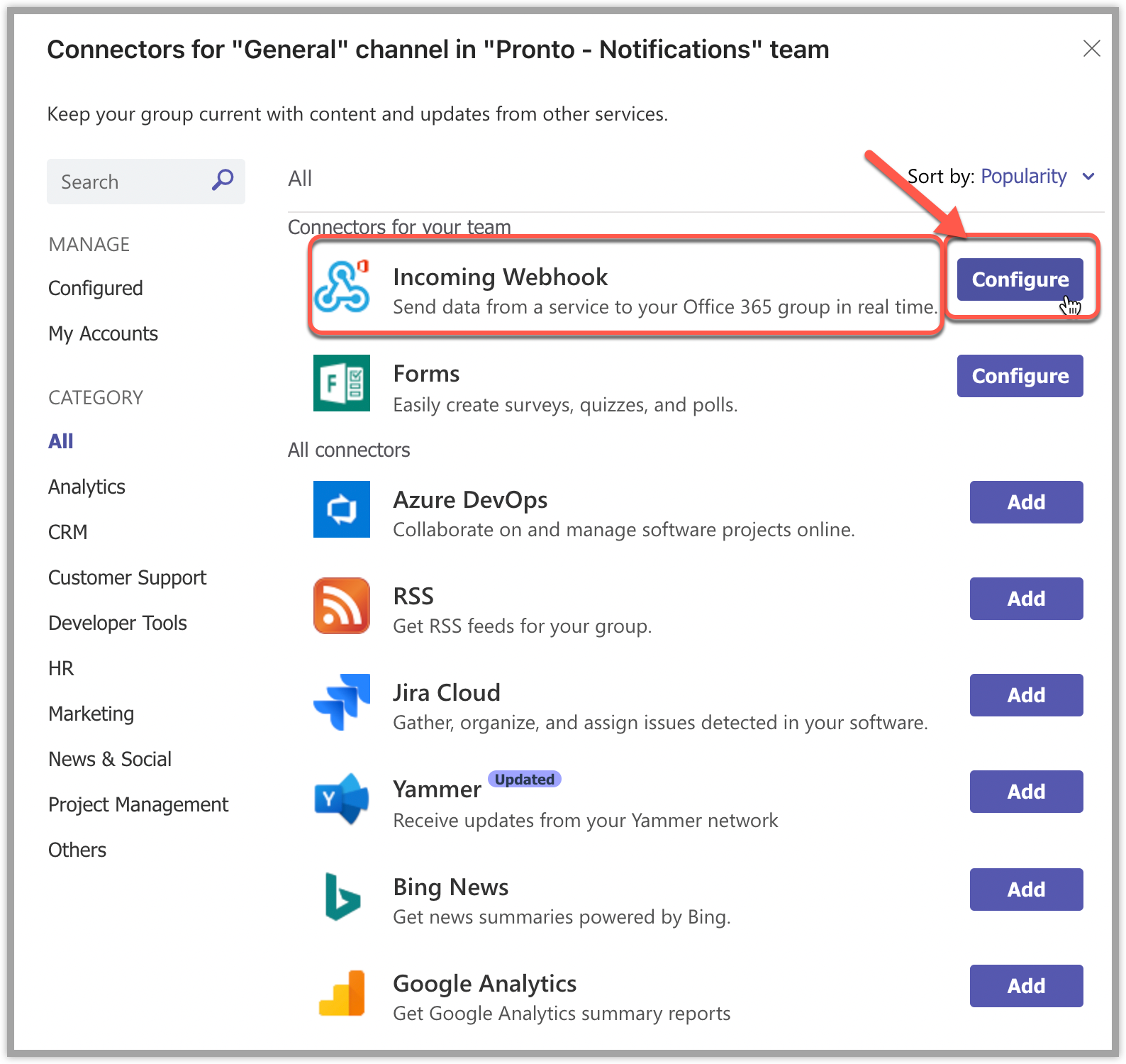1126x1064 pixels.
Task: Click the Azure DevOps connector icon
Action: (x=342, y=509)
